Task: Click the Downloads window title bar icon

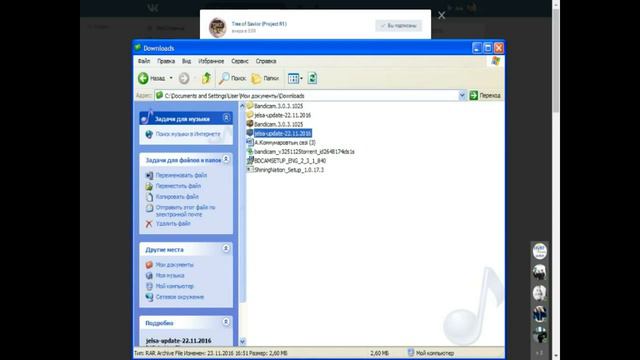Action: coord(138,48)
